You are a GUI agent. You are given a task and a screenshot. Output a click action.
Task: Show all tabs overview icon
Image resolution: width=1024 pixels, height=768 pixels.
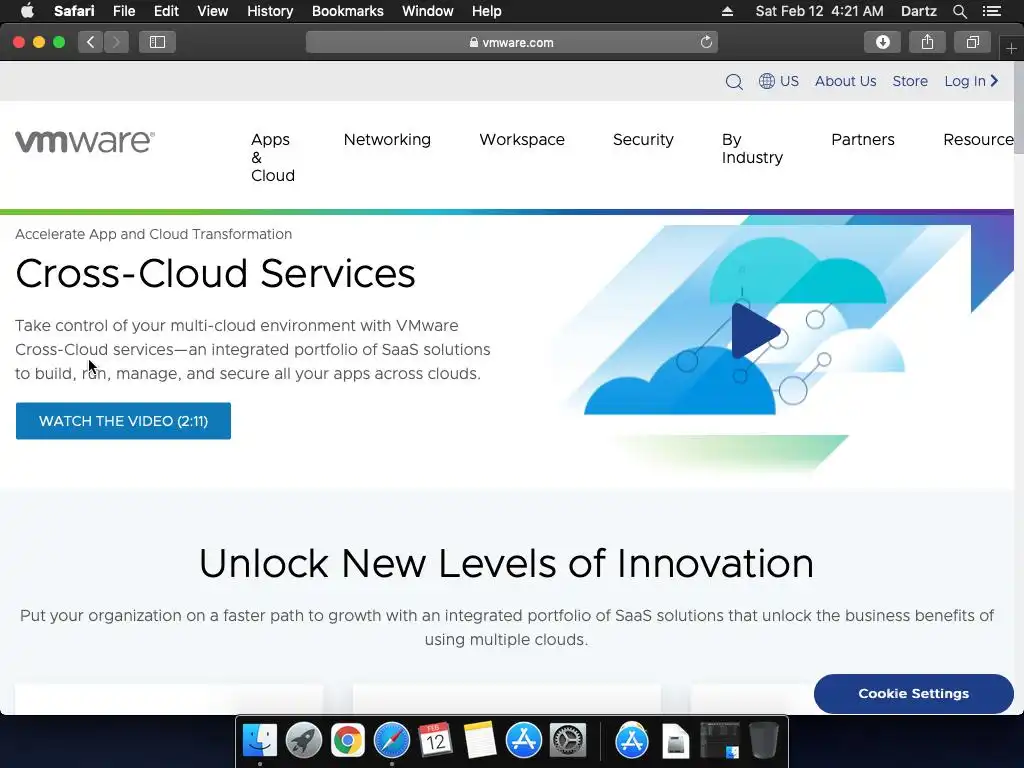coord(972,42)
